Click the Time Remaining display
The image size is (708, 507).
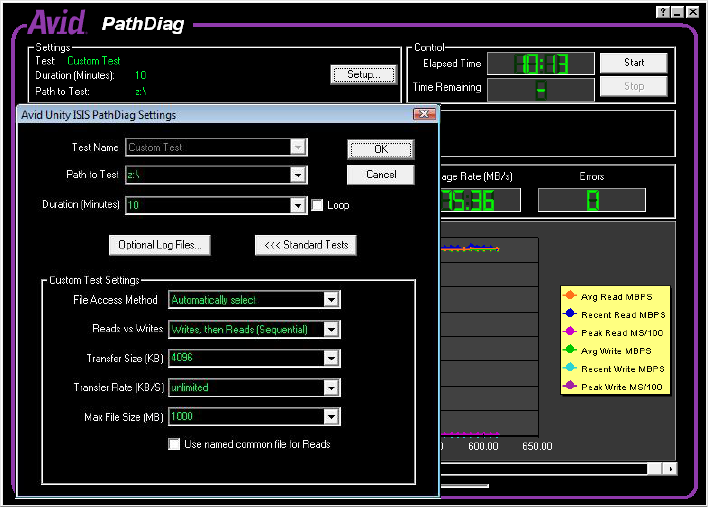pos(541,90)
